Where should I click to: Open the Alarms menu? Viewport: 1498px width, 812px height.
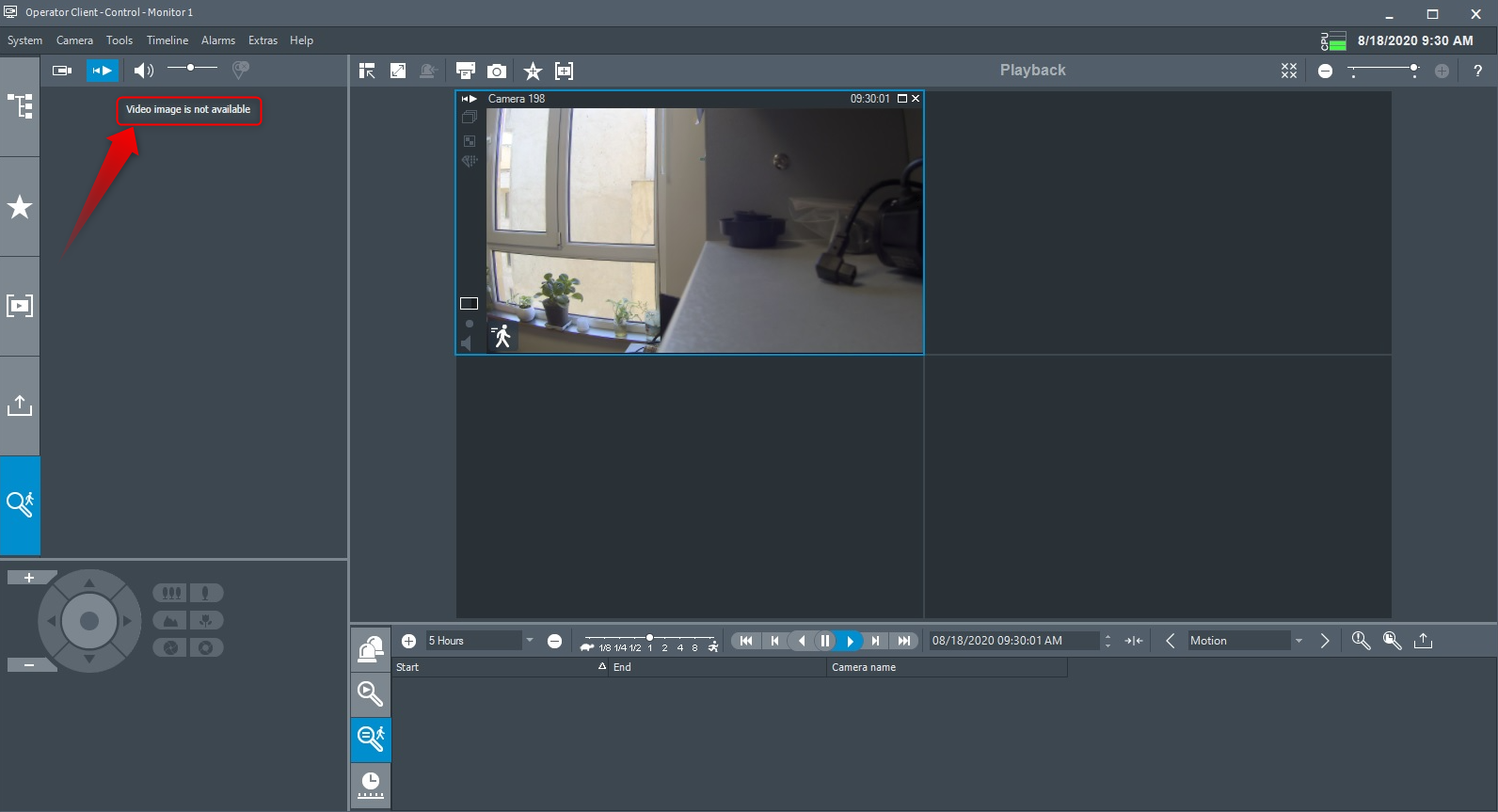[217, 40]
